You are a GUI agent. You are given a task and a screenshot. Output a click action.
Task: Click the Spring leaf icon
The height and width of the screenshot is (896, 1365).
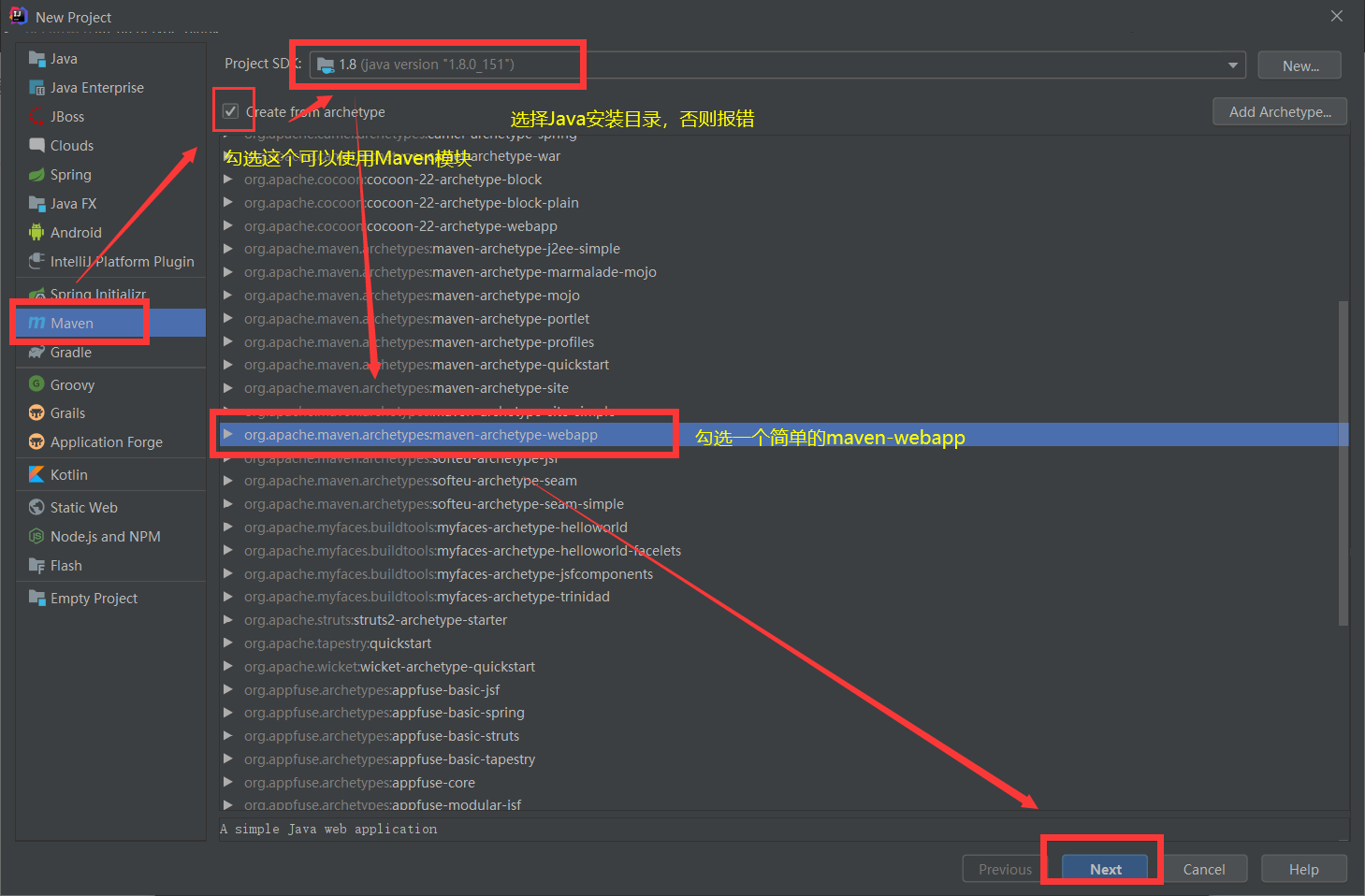tap(36, 175)
